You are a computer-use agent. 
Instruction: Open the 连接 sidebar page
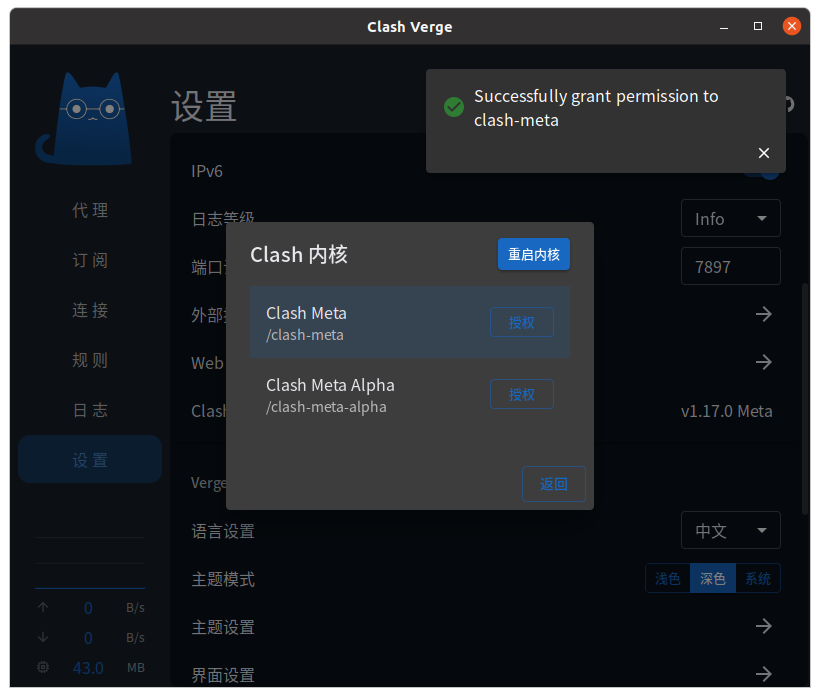pyautogui.click(x=90, y=310)
